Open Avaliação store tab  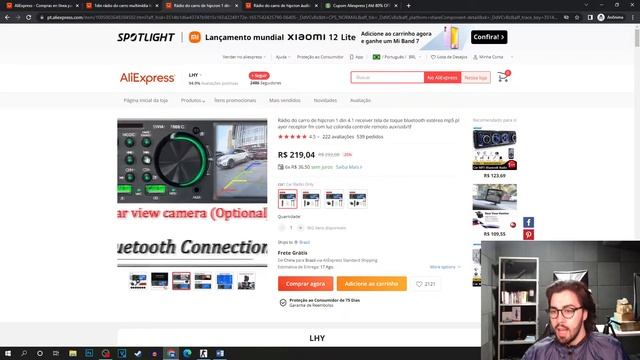[x=360, y=100]
